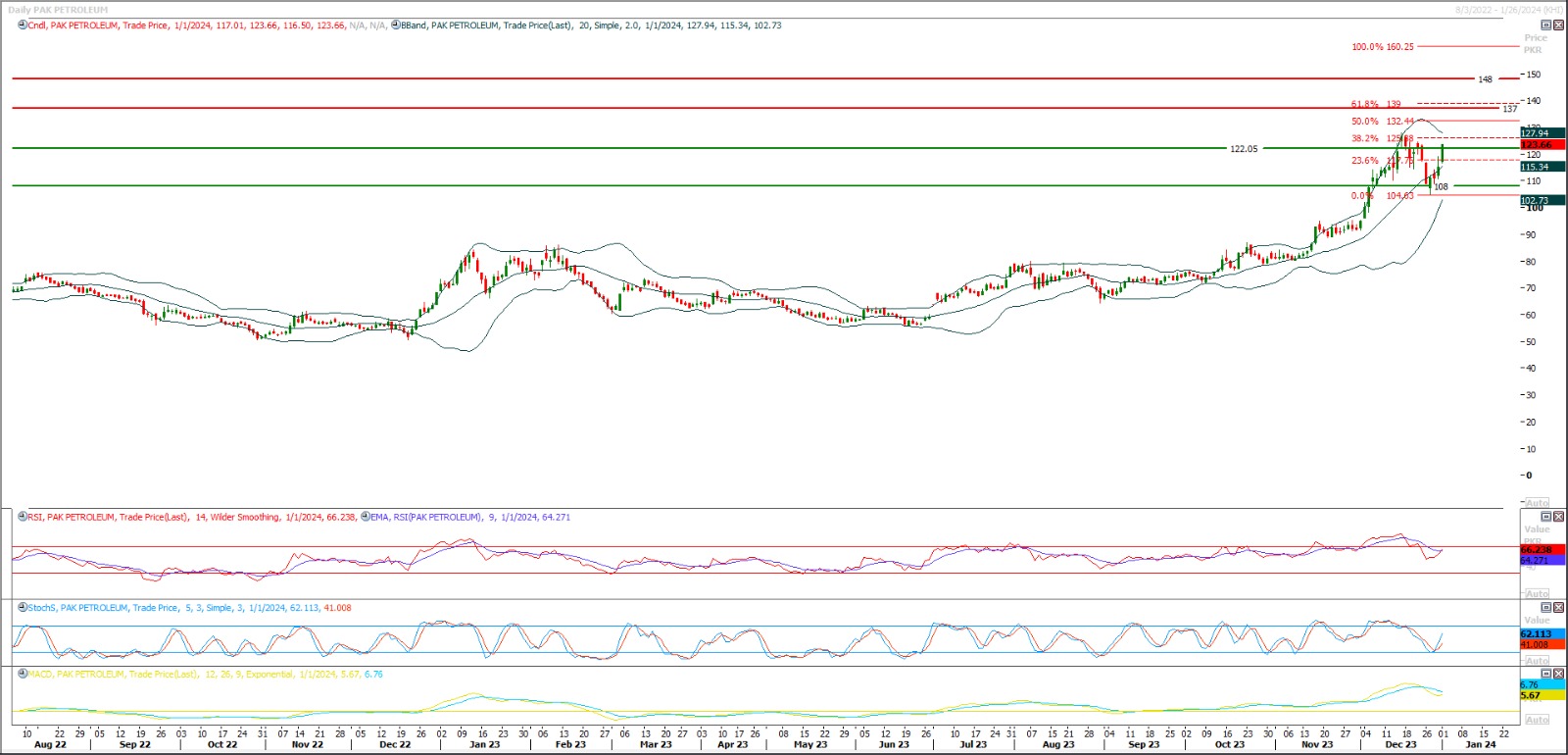Click the clock icon before Cndl legend
Viewport: 1568px width, 755px height.
coord(23,25)
